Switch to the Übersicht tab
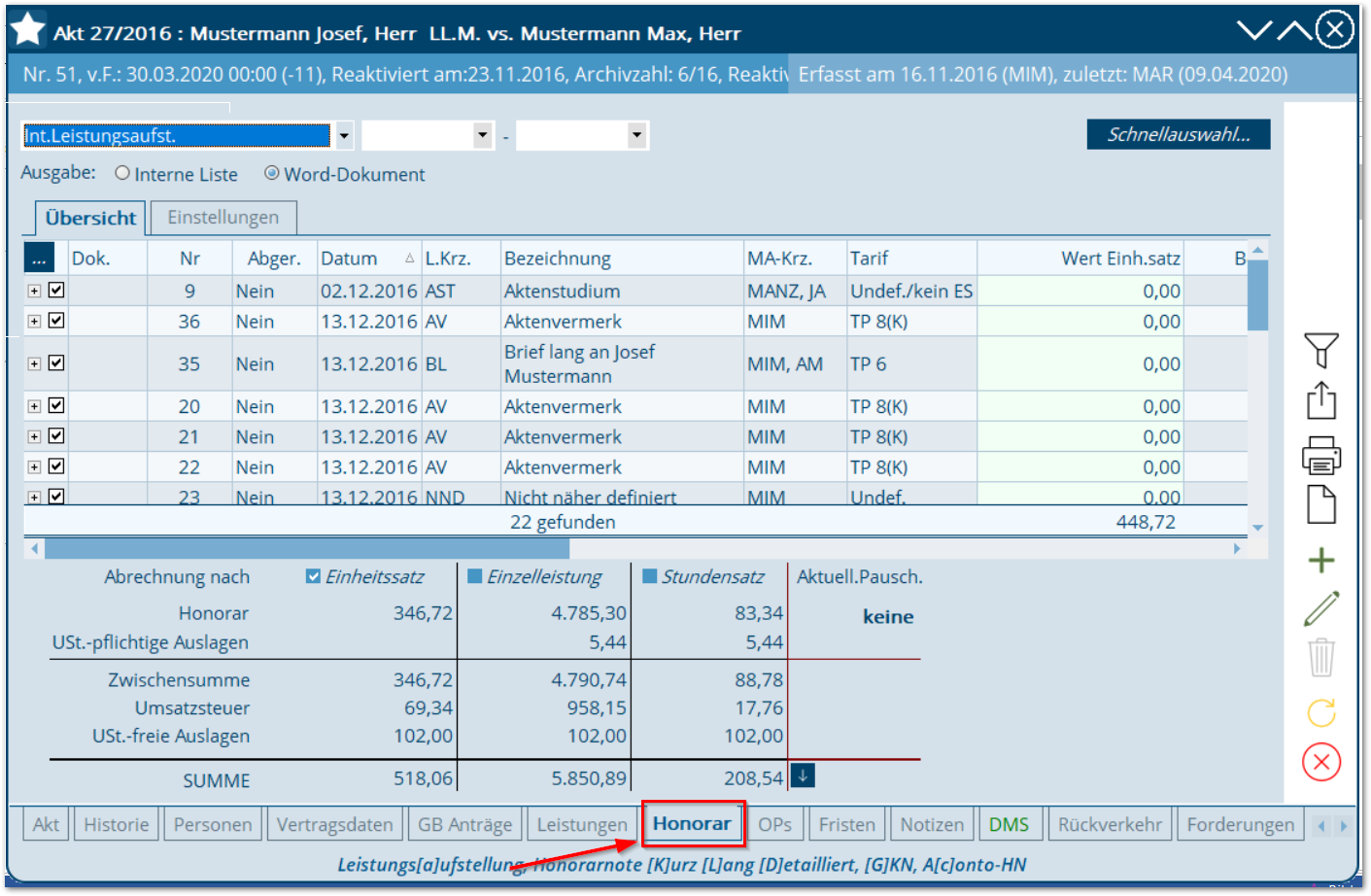The width and height of the screenshot is (1371, 896). (90, 218)
